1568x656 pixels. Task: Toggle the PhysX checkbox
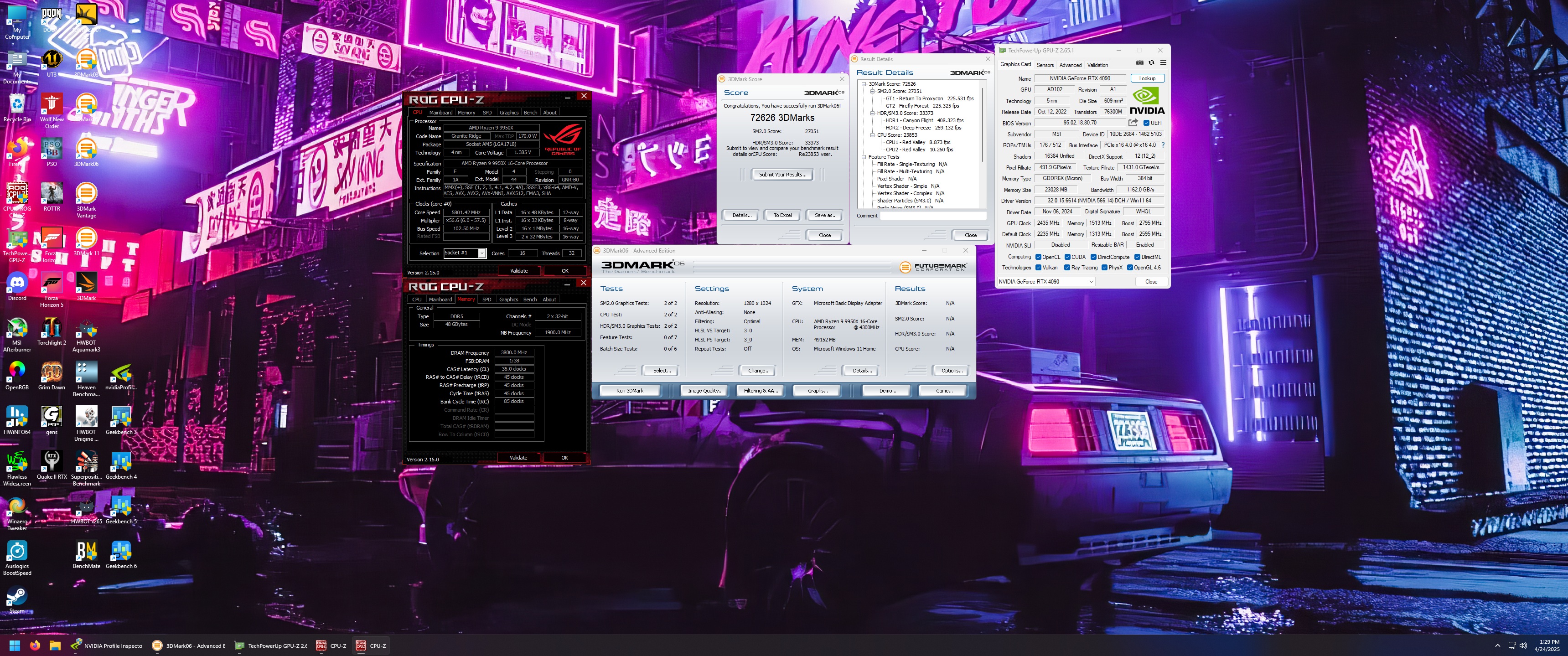[1104, 267]
